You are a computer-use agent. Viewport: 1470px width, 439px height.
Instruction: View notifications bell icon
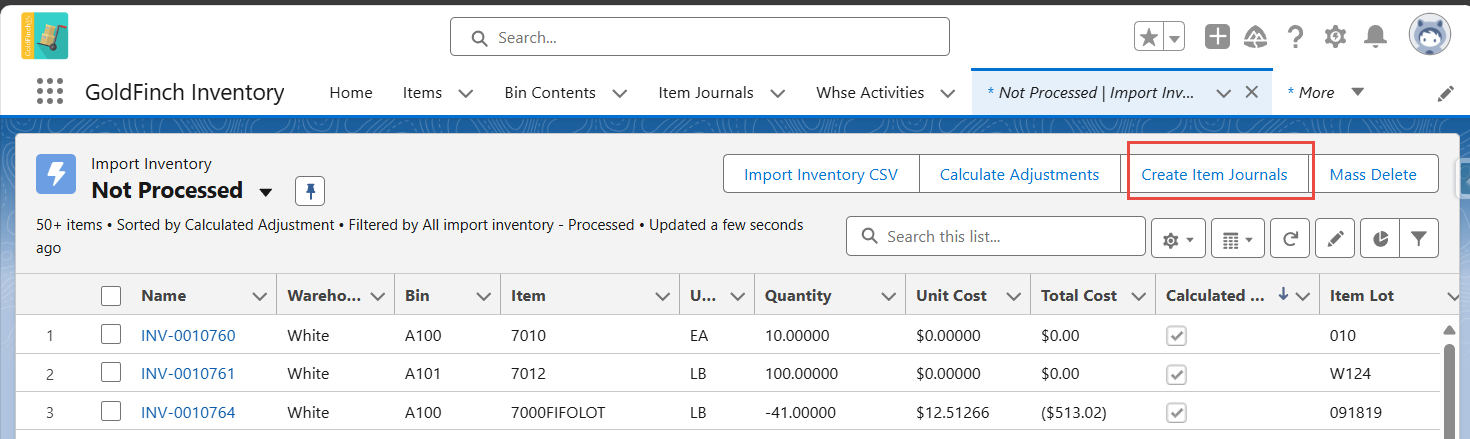(1376, 37)
